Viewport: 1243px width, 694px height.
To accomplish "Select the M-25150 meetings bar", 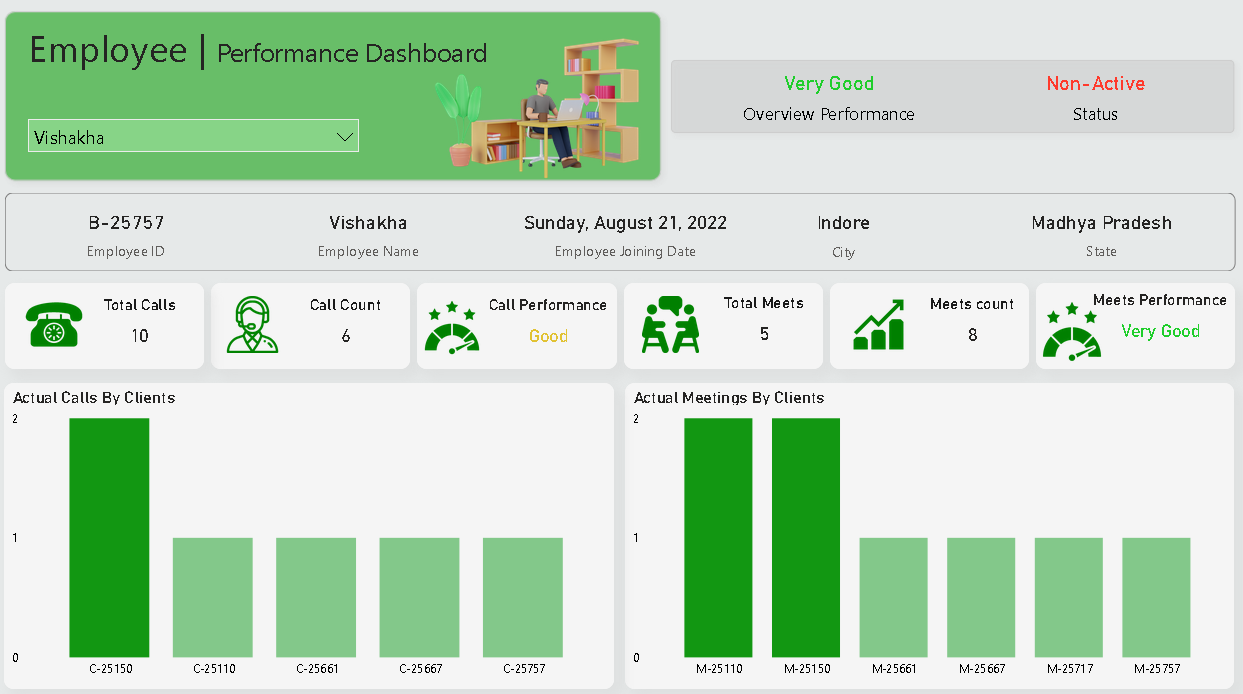I will (806, 537).
